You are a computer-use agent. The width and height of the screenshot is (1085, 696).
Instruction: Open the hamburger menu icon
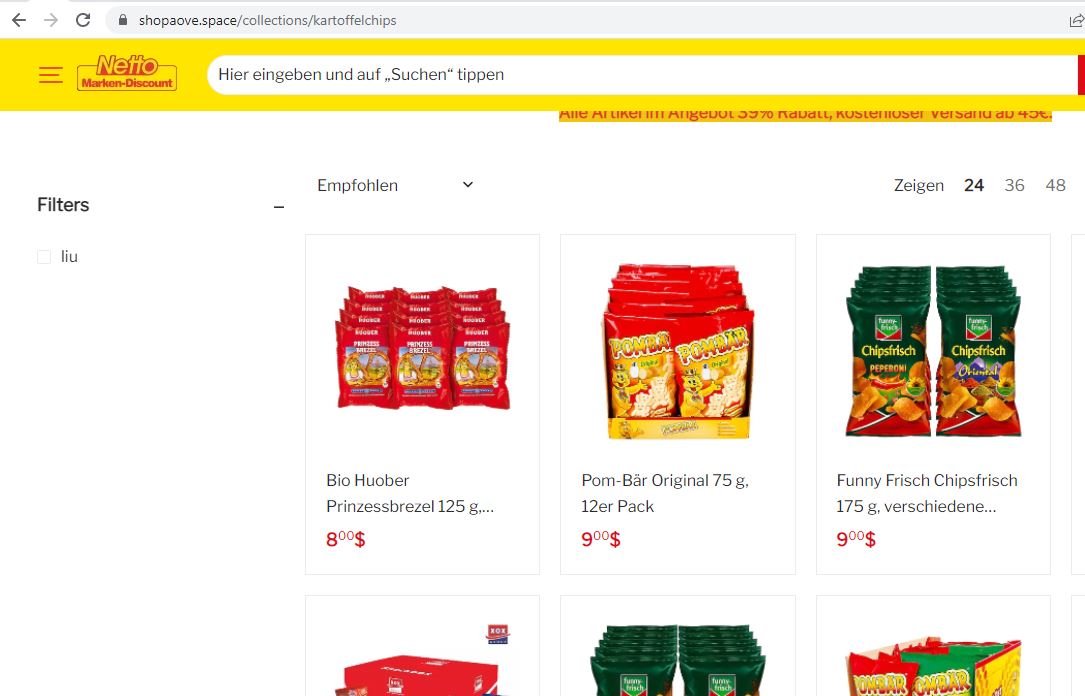pos(51,75)
